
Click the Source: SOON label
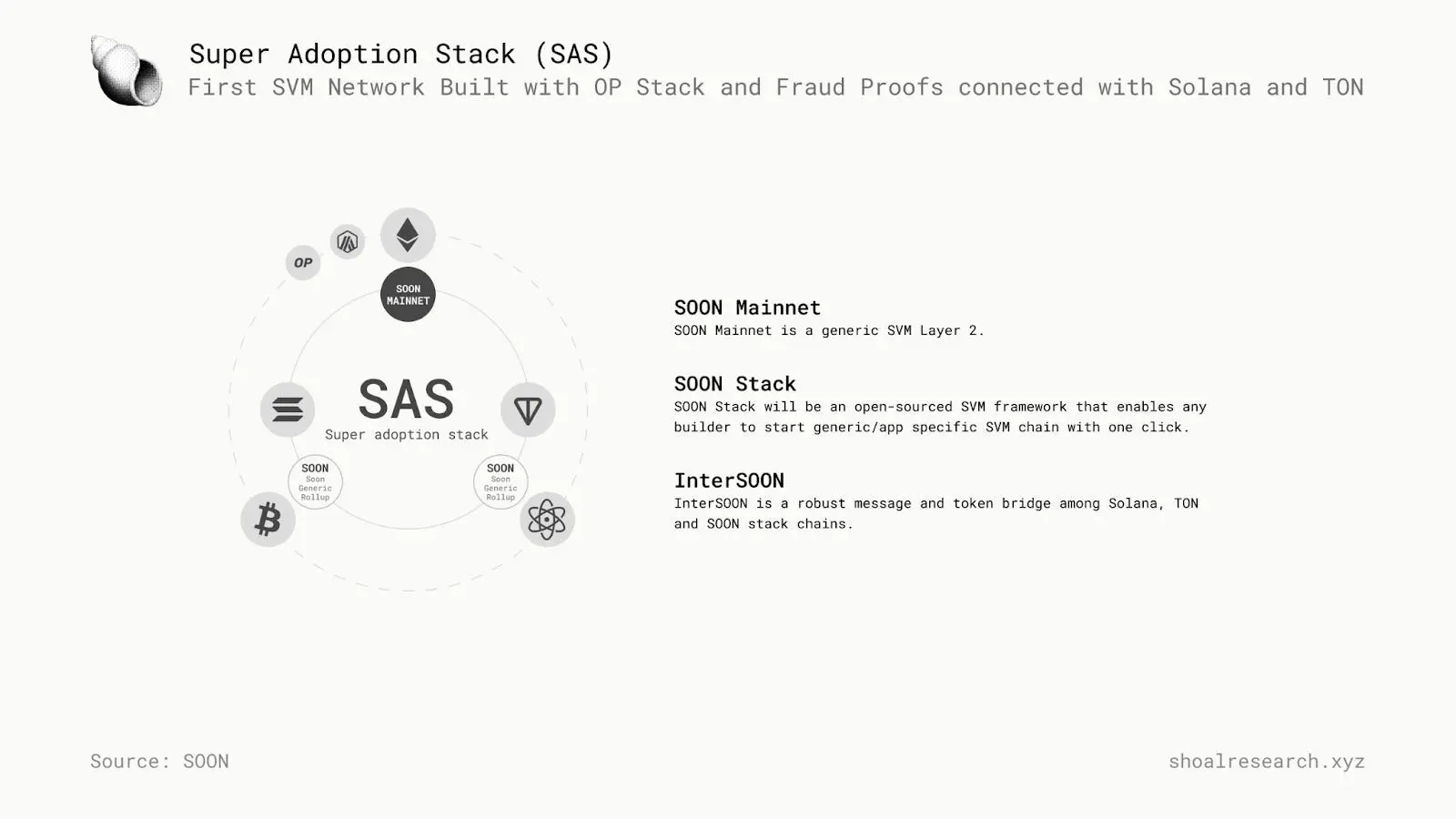159,761
